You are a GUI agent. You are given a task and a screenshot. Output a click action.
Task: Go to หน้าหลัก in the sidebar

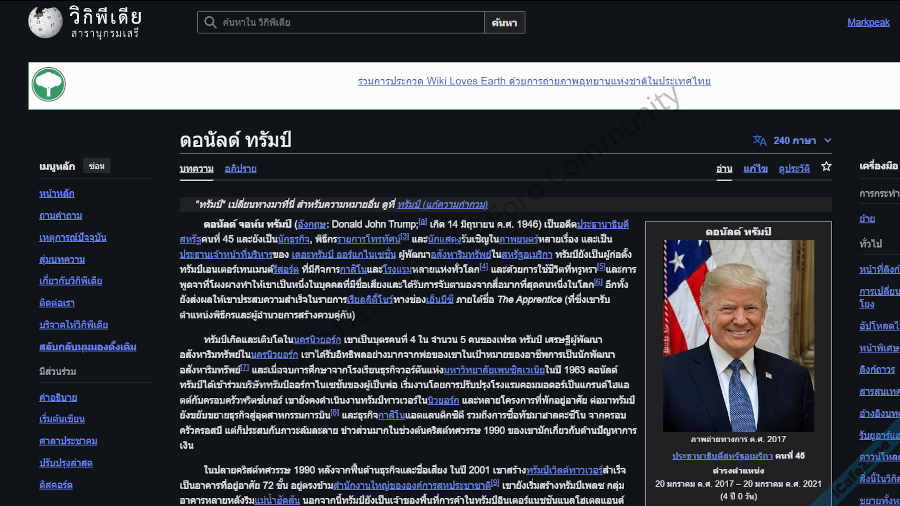click(56, 193)
